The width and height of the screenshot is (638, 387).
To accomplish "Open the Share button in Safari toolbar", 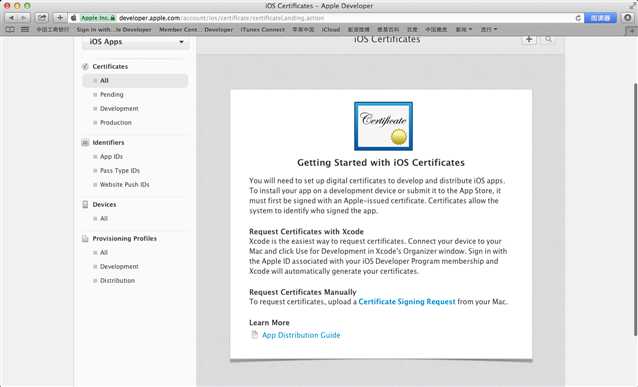I will (x=42, y=18).
